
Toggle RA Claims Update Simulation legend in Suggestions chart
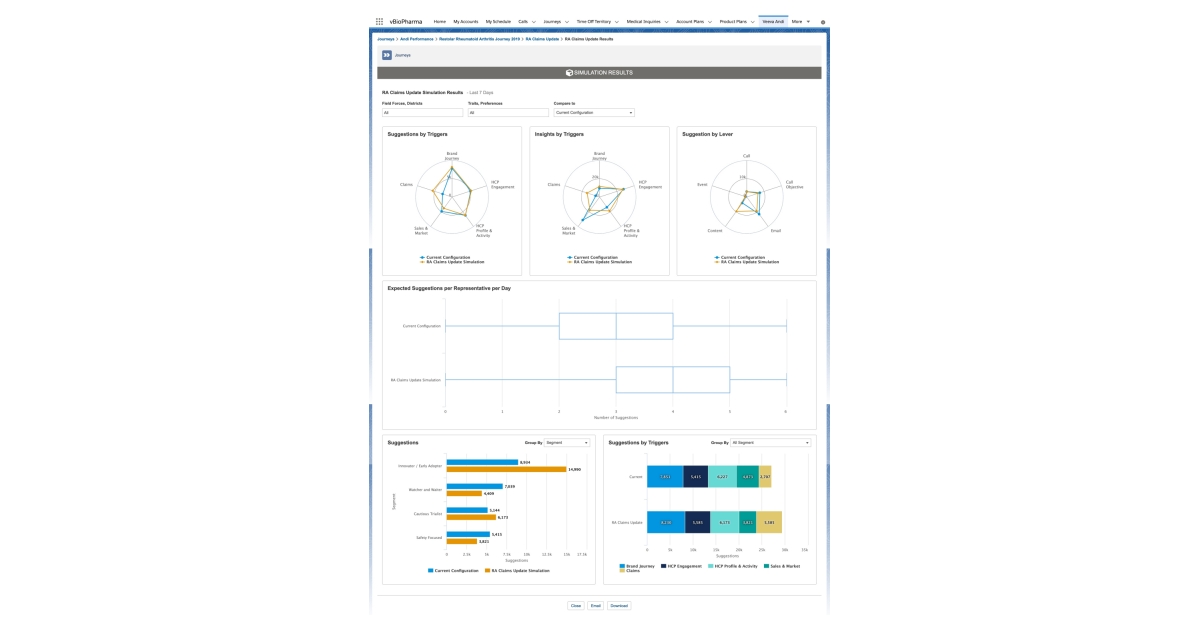(x=519, y=570)
